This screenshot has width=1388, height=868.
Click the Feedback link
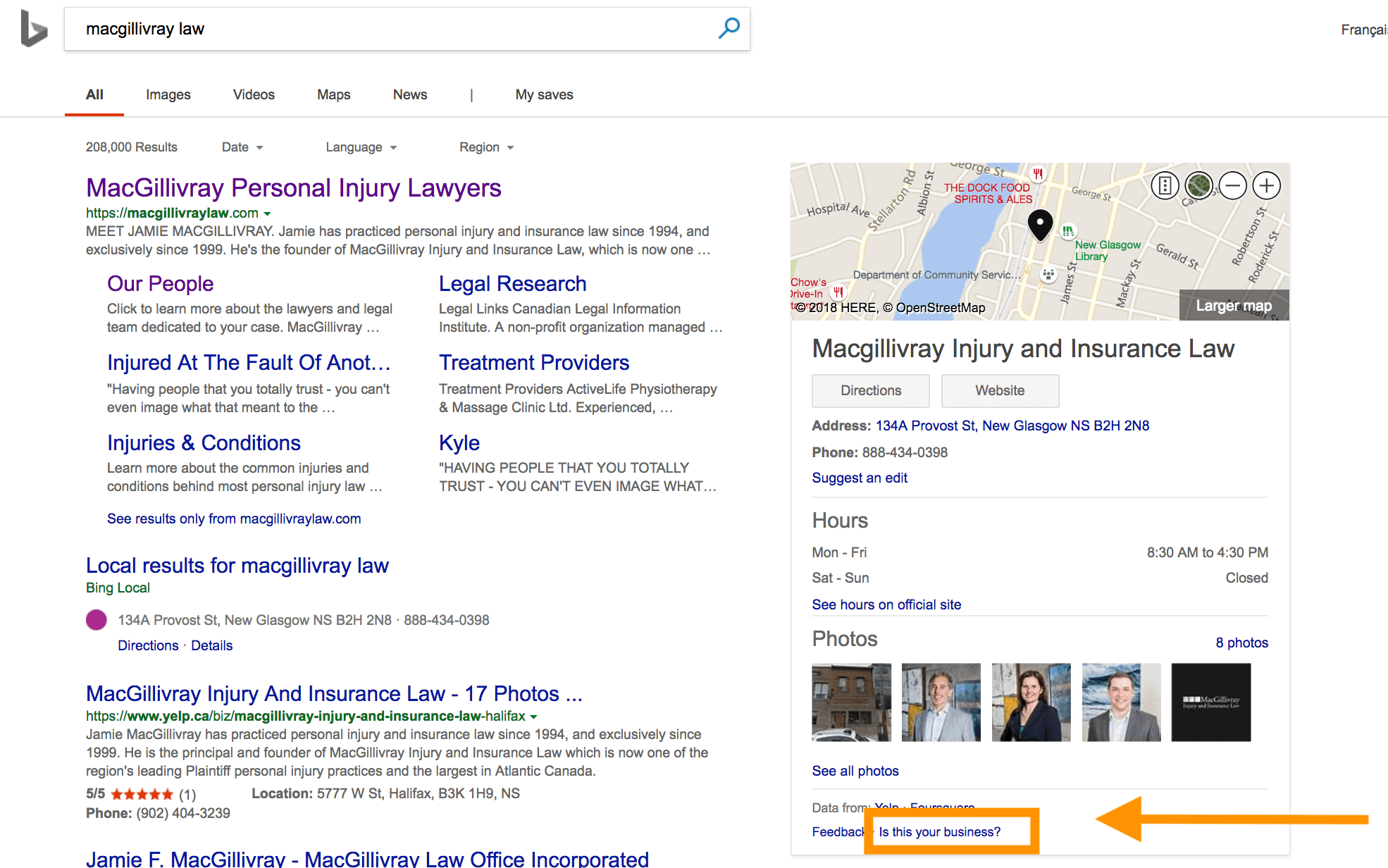tap(838, 832)
